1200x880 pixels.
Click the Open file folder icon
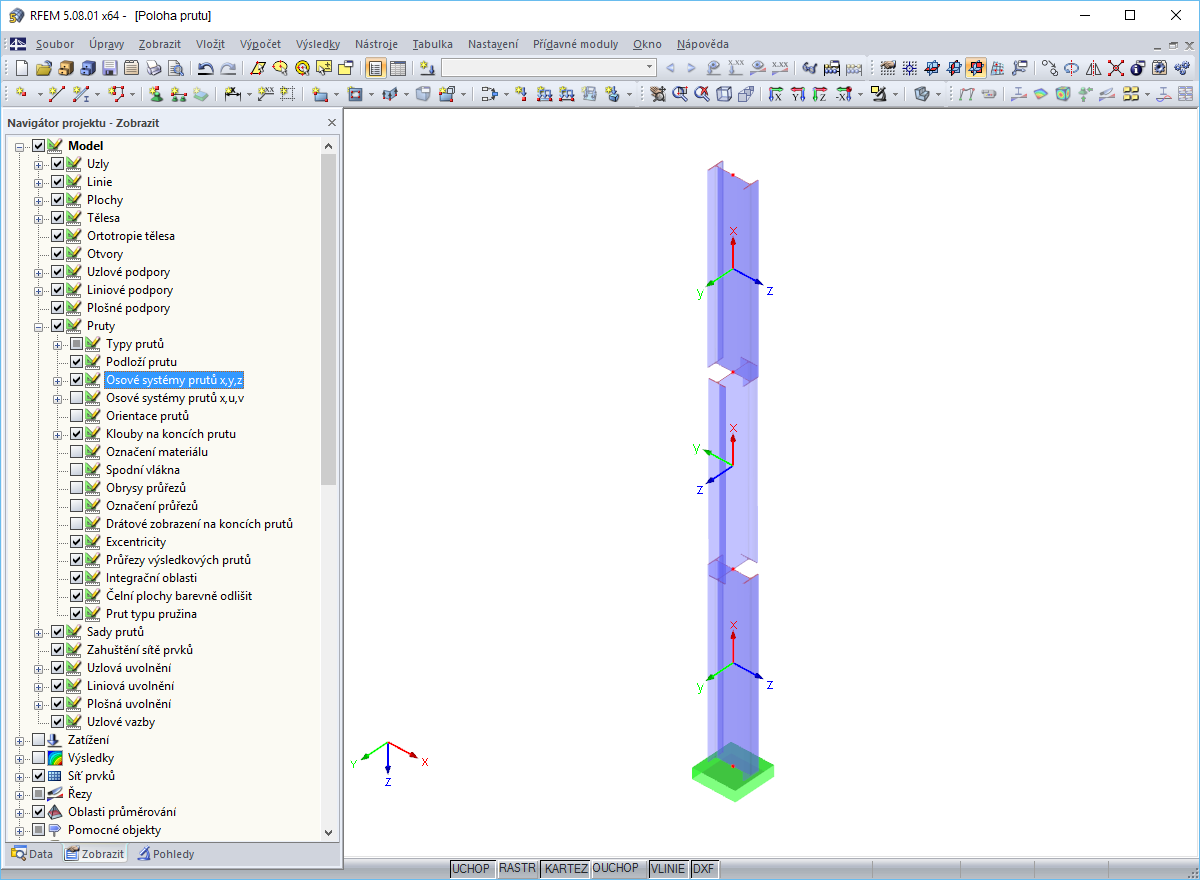point(43,68)
